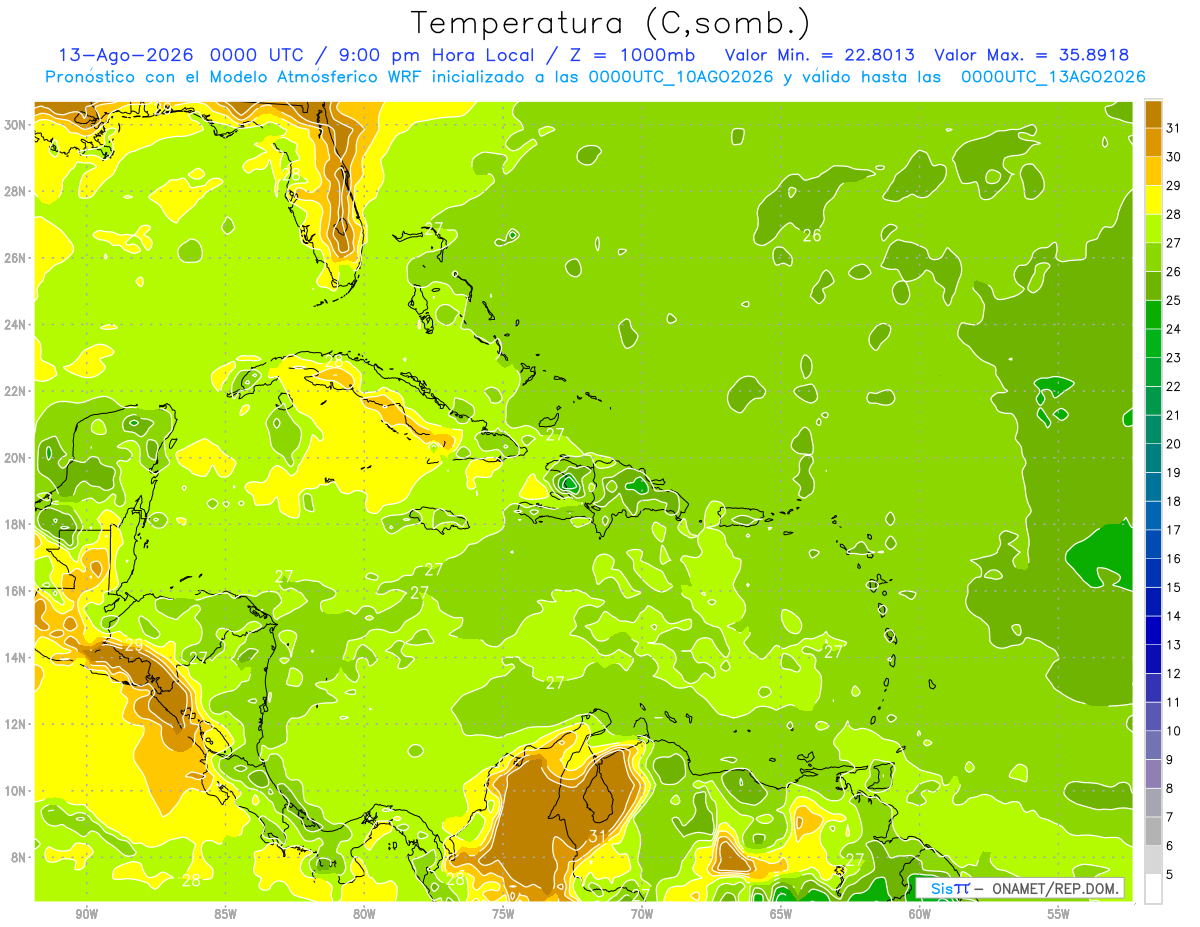1200x927 pixels.
Task: Click the '55W' longitude axis label
Action: (1059, 914)
